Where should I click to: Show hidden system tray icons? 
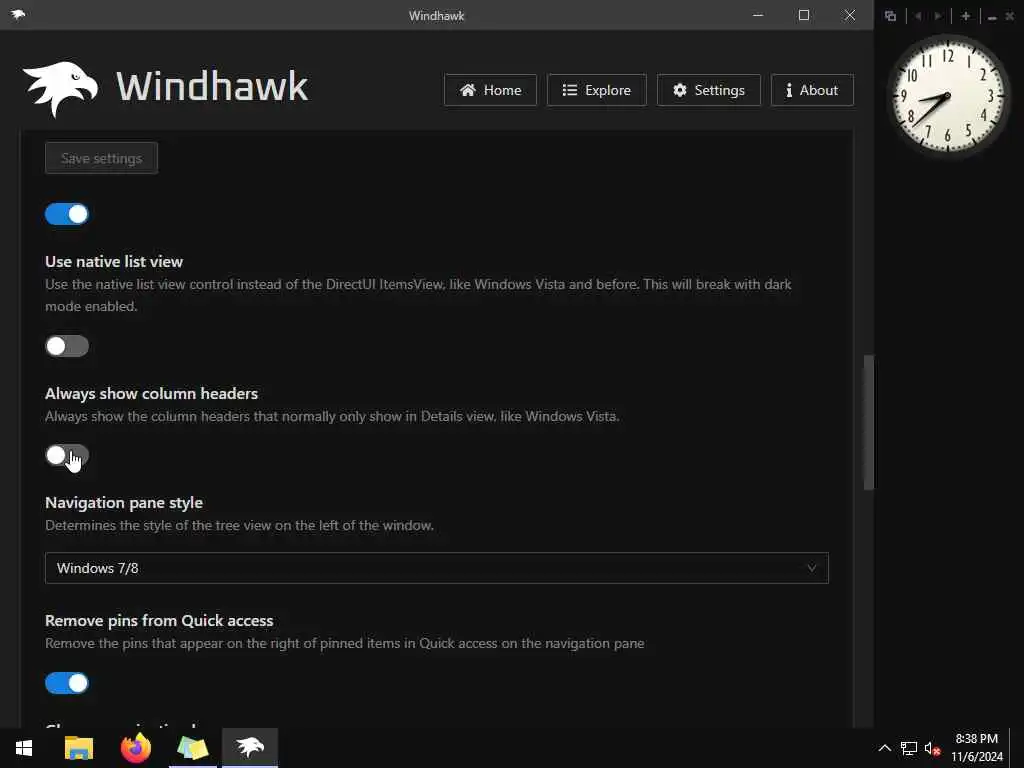coord(884,748)
